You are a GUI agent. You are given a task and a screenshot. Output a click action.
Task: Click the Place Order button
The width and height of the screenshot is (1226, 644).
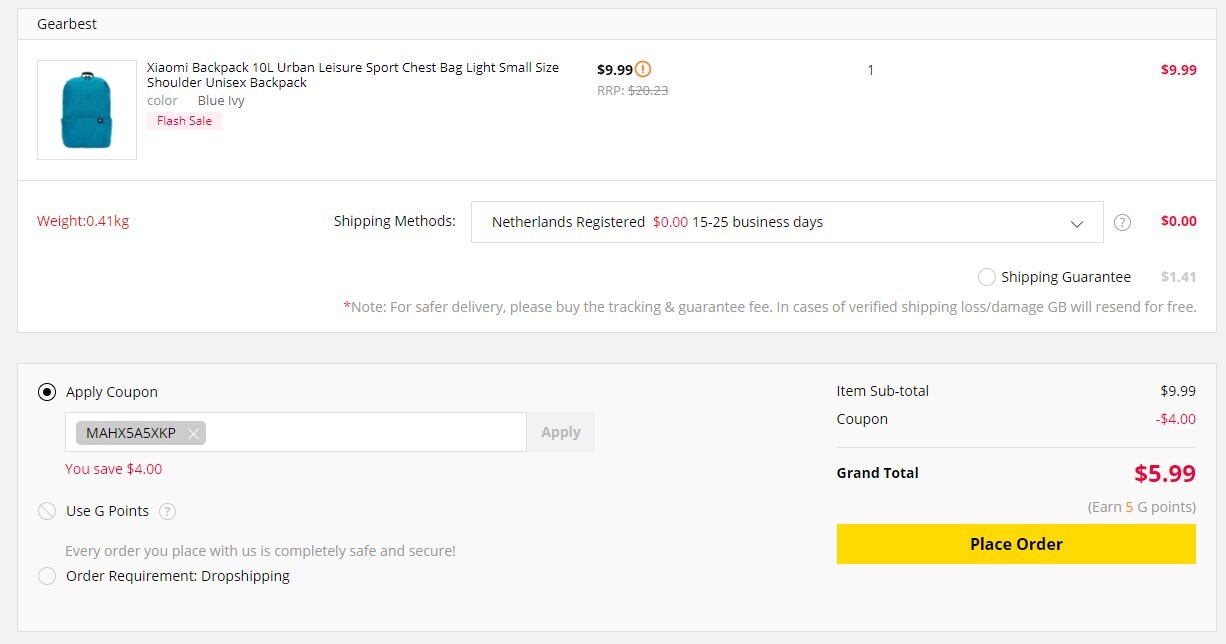coord(1016,544)
